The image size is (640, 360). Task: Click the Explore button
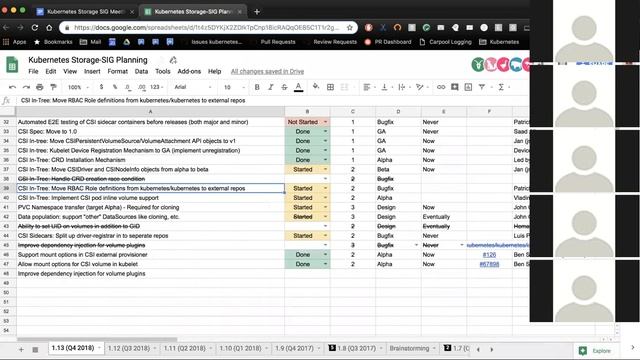click(596, 351)
